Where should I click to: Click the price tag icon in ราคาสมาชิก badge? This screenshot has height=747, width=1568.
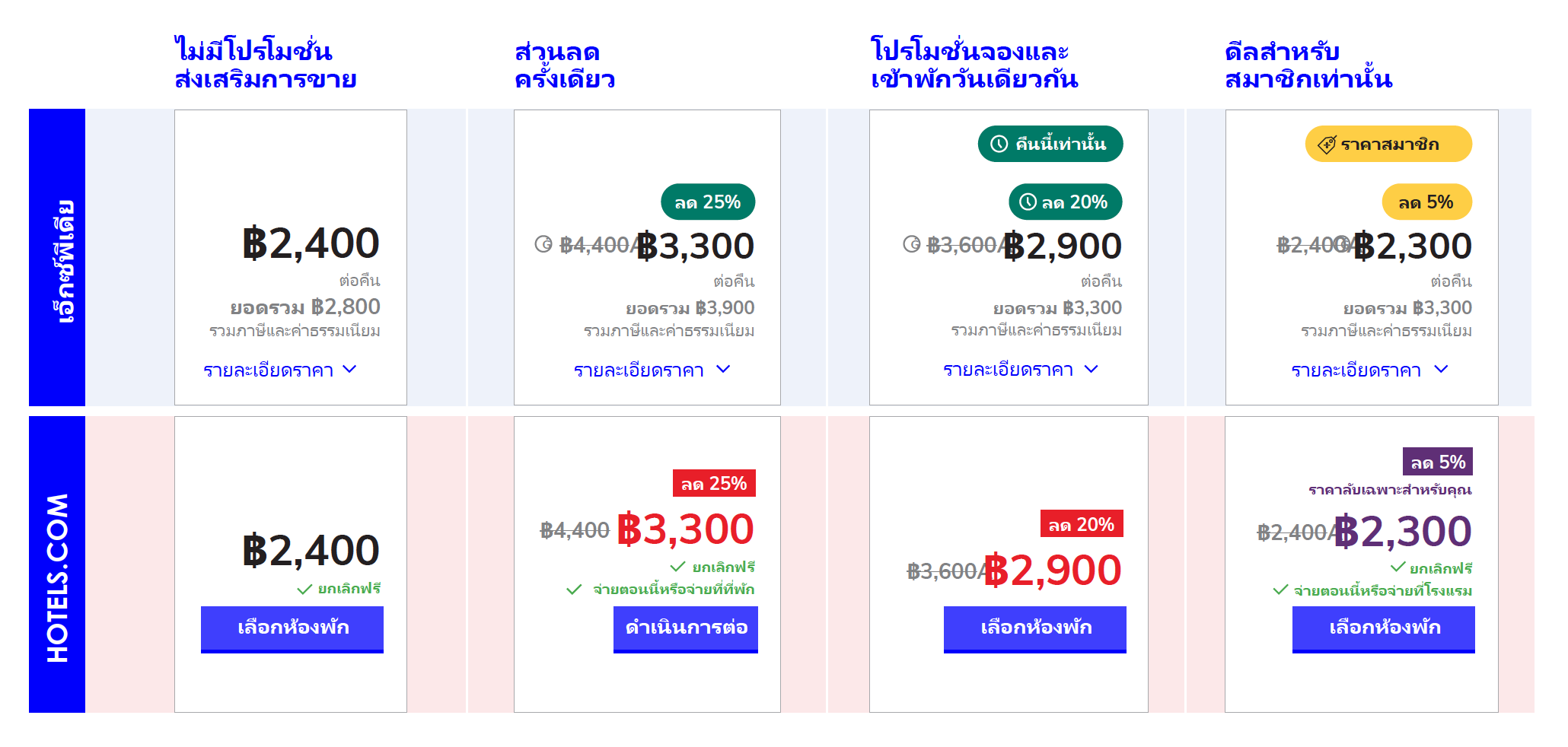[1327, 145]
